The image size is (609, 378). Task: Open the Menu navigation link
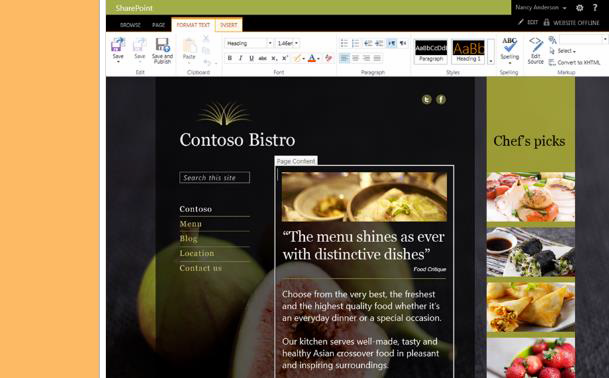190,224
